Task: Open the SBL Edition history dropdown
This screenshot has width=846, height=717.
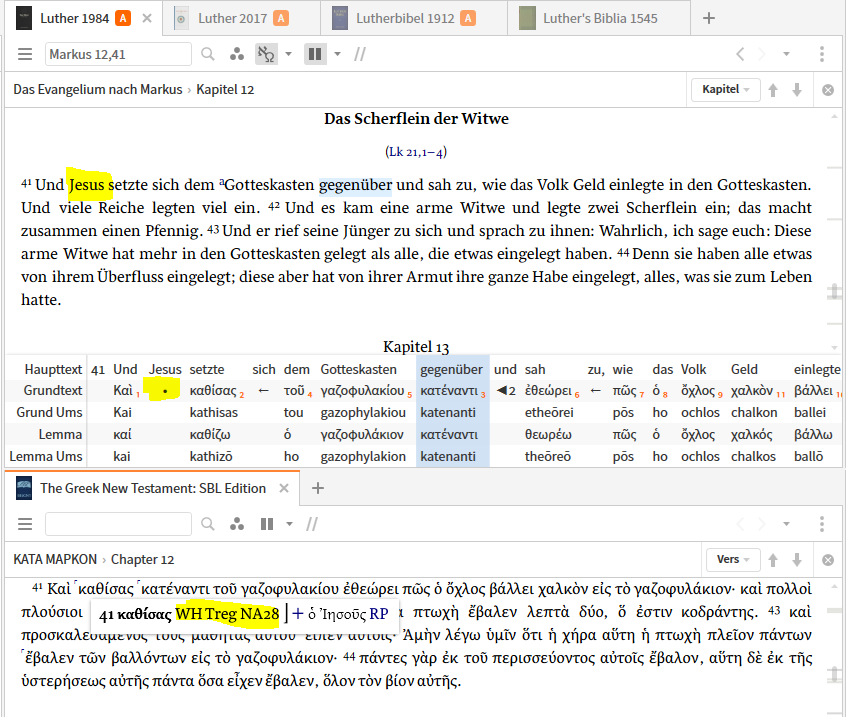Action: tap(786, 524)
